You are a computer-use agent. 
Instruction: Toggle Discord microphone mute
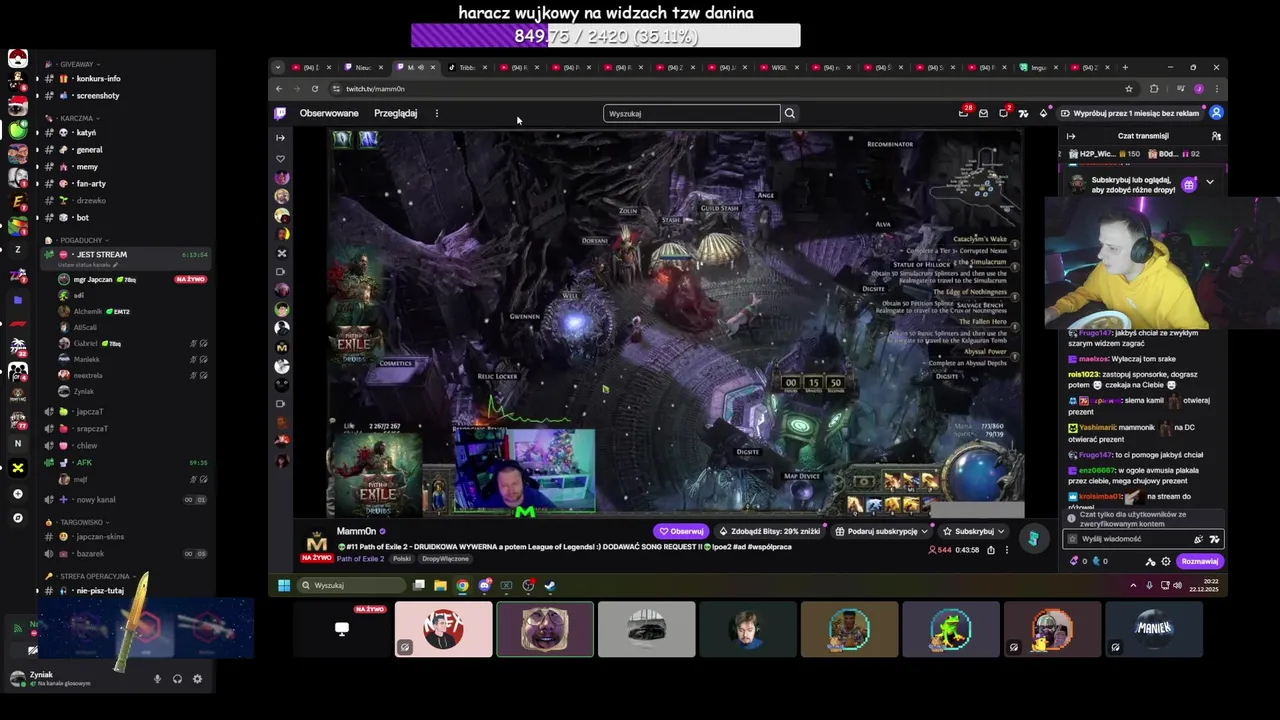pos(157,679)
